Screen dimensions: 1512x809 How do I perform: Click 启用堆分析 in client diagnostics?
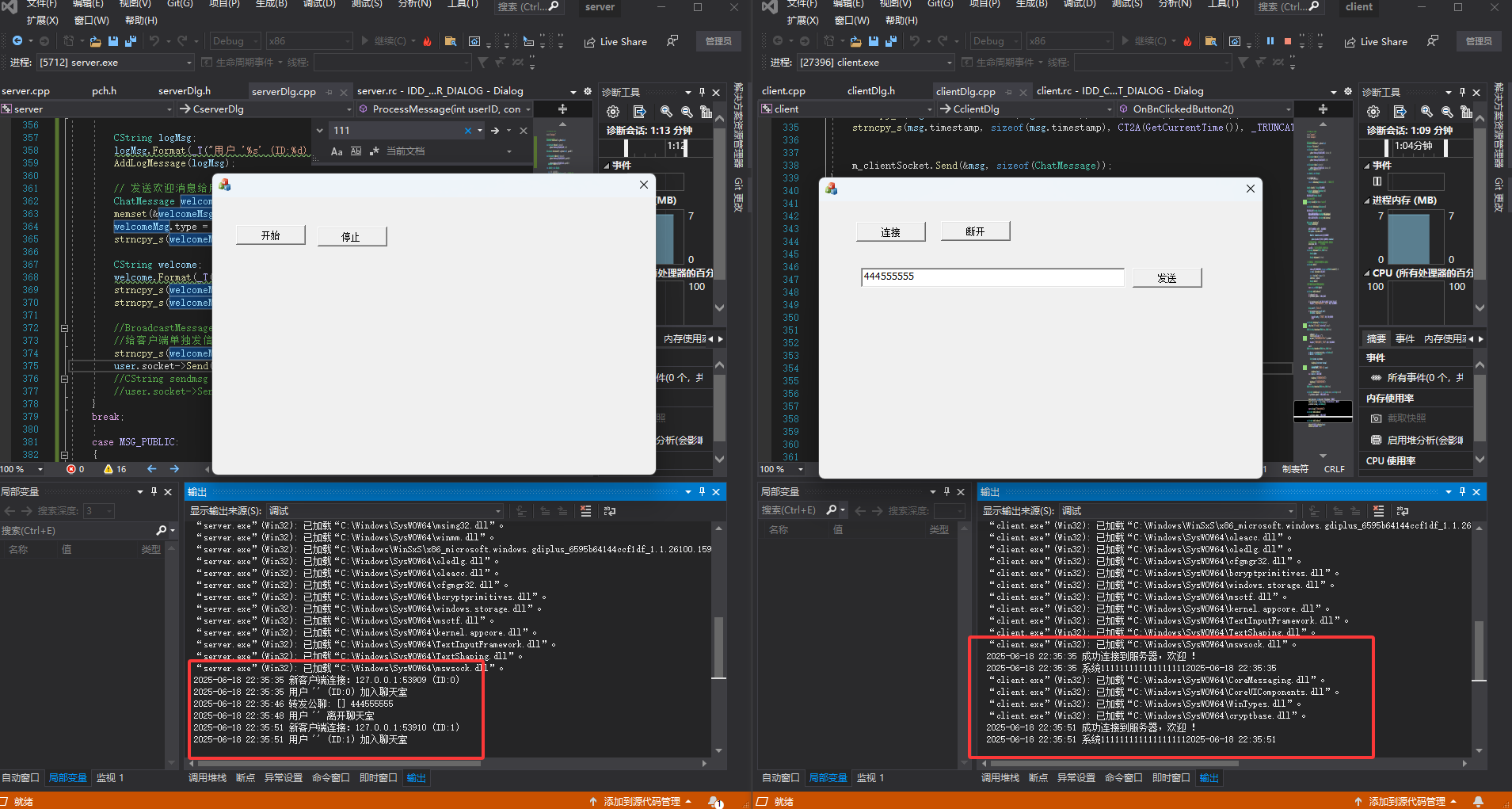[x=1418, y=441]
